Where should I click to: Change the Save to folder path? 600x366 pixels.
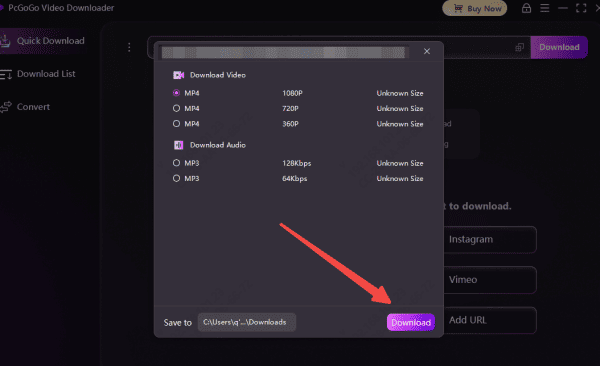pos(246,322)
